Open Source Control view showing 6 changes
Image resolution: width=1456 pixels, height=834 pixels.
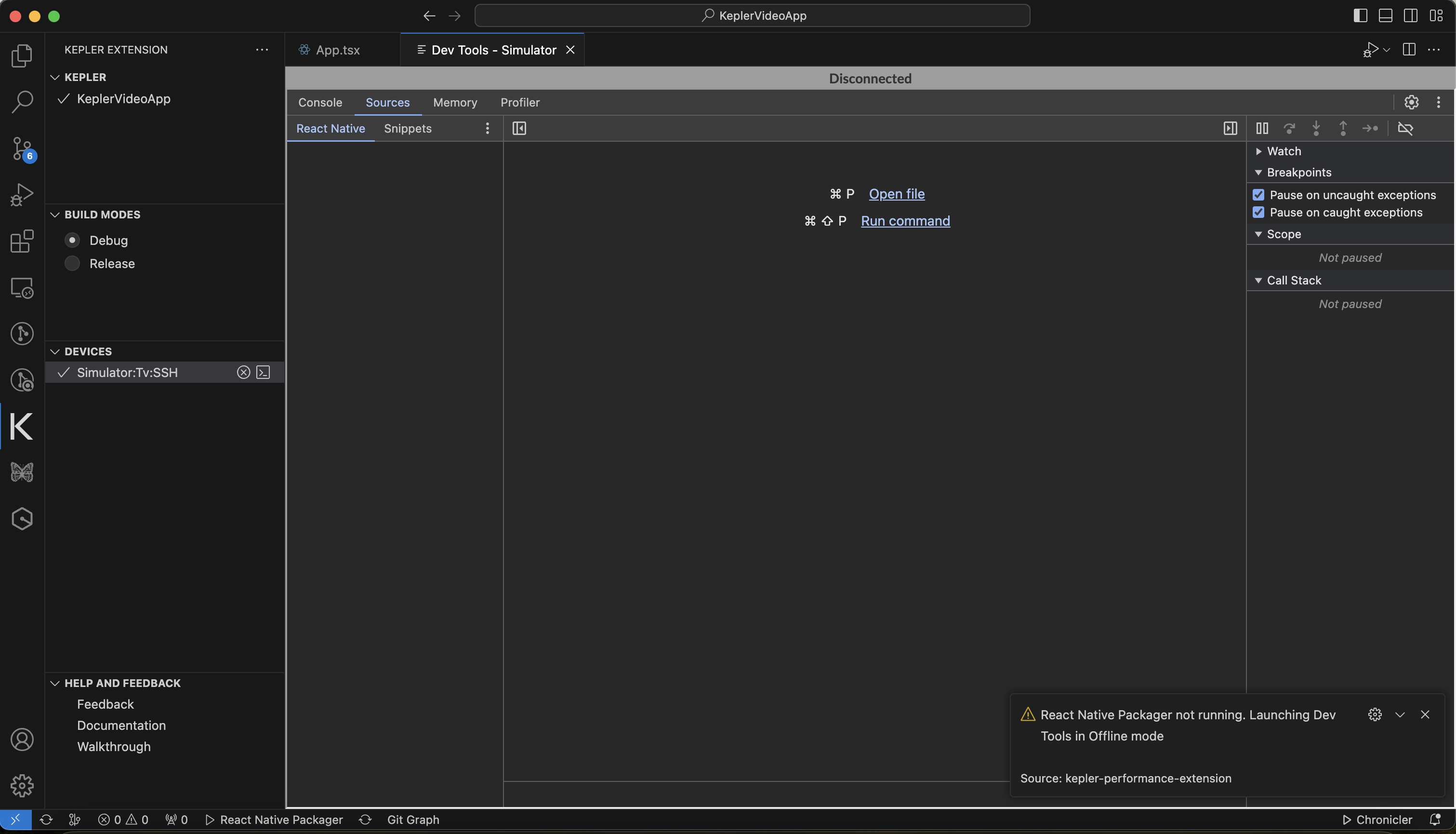click(21, 148)
